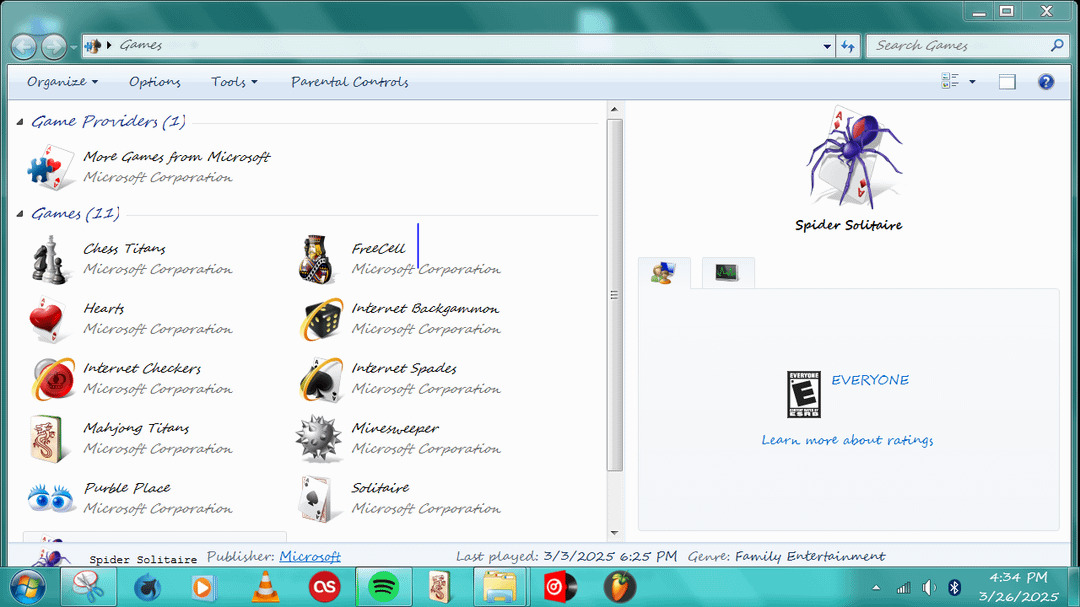Toggle the preview pane button
This screenshot has width=1080, height=607.
pos(1007,82)
